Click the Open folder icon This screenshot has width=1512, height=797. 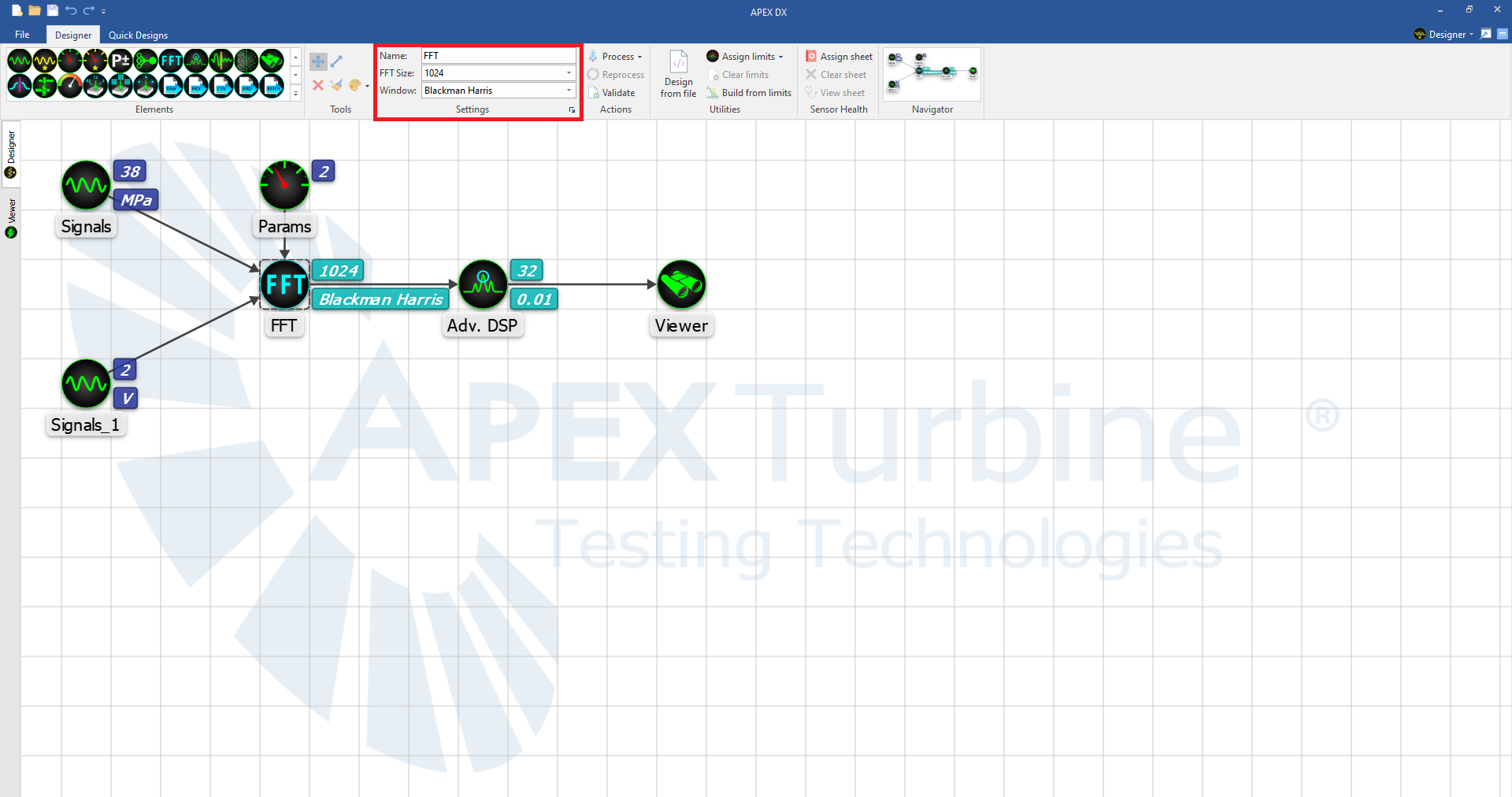click(x=35, y=10)
